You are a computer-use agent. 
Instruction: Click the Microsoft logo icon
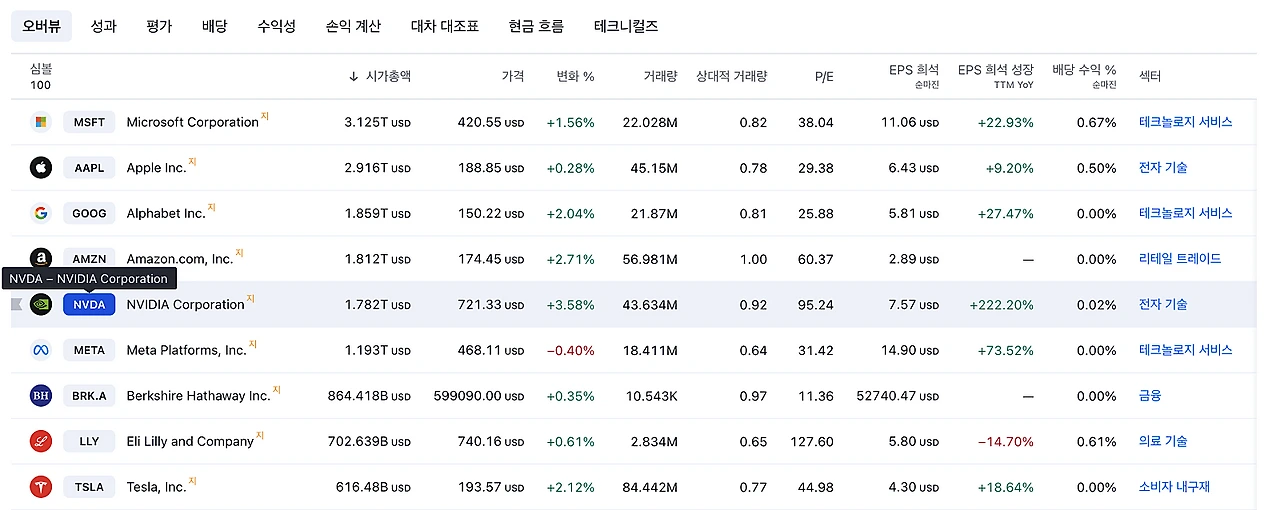(x=40, y=122)
